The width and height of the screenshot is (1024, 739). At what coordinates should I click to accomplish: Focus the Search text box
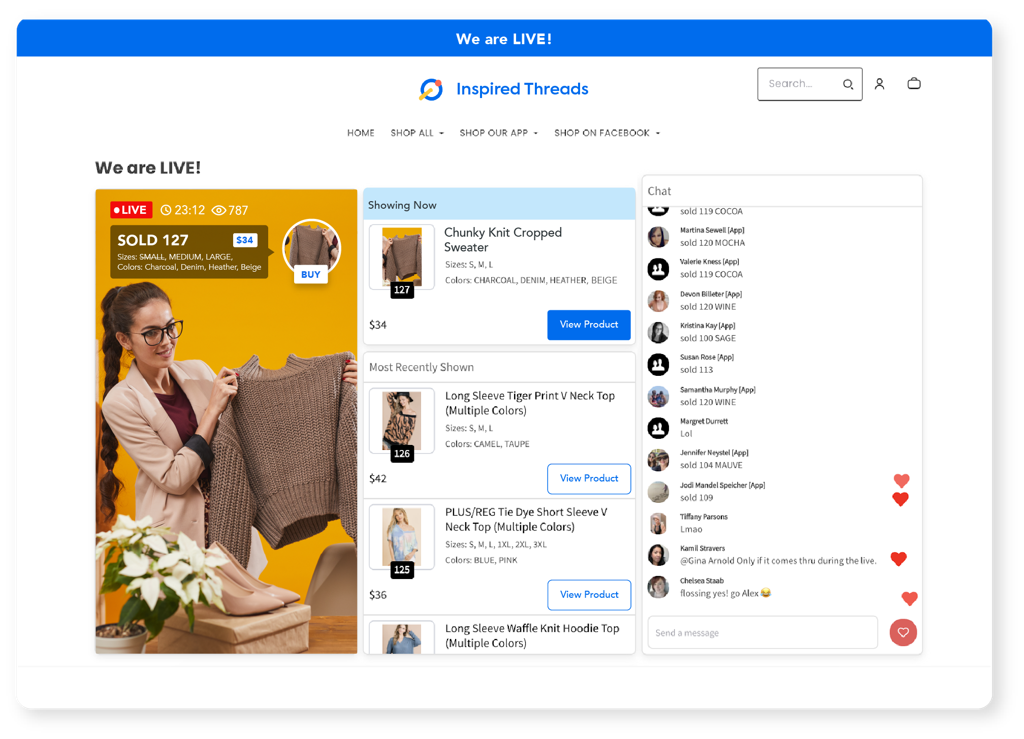pyautogui.click(x=798, y=84)
